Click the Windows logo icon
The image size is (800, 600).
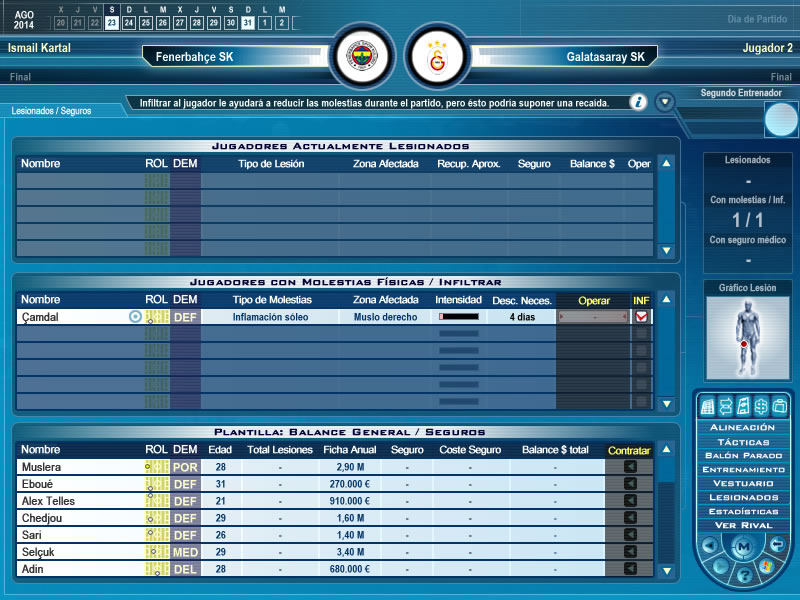(x=764, y=567)
